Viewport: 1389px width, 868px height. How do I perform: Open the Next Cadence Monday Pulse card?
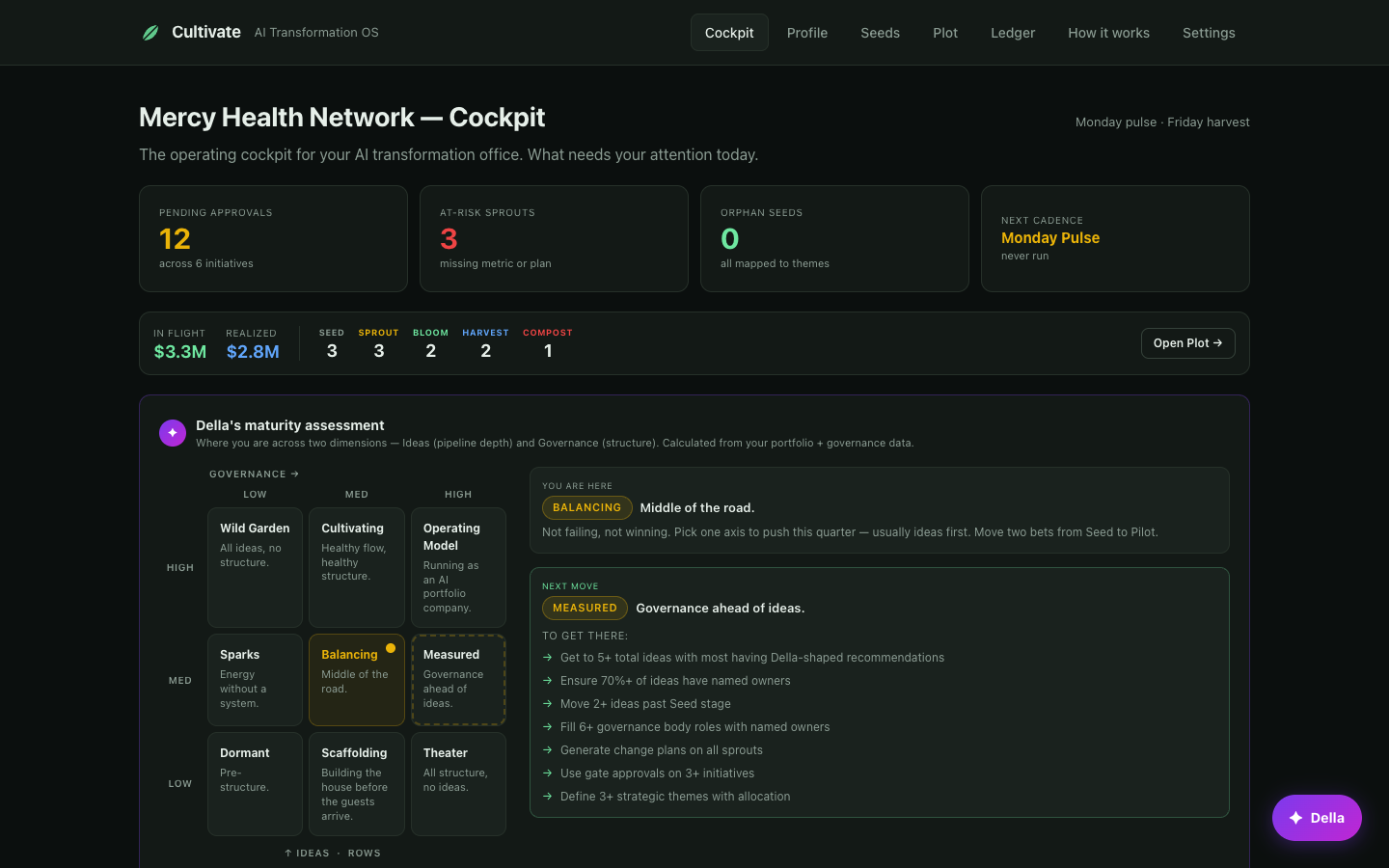(1115, 238)
